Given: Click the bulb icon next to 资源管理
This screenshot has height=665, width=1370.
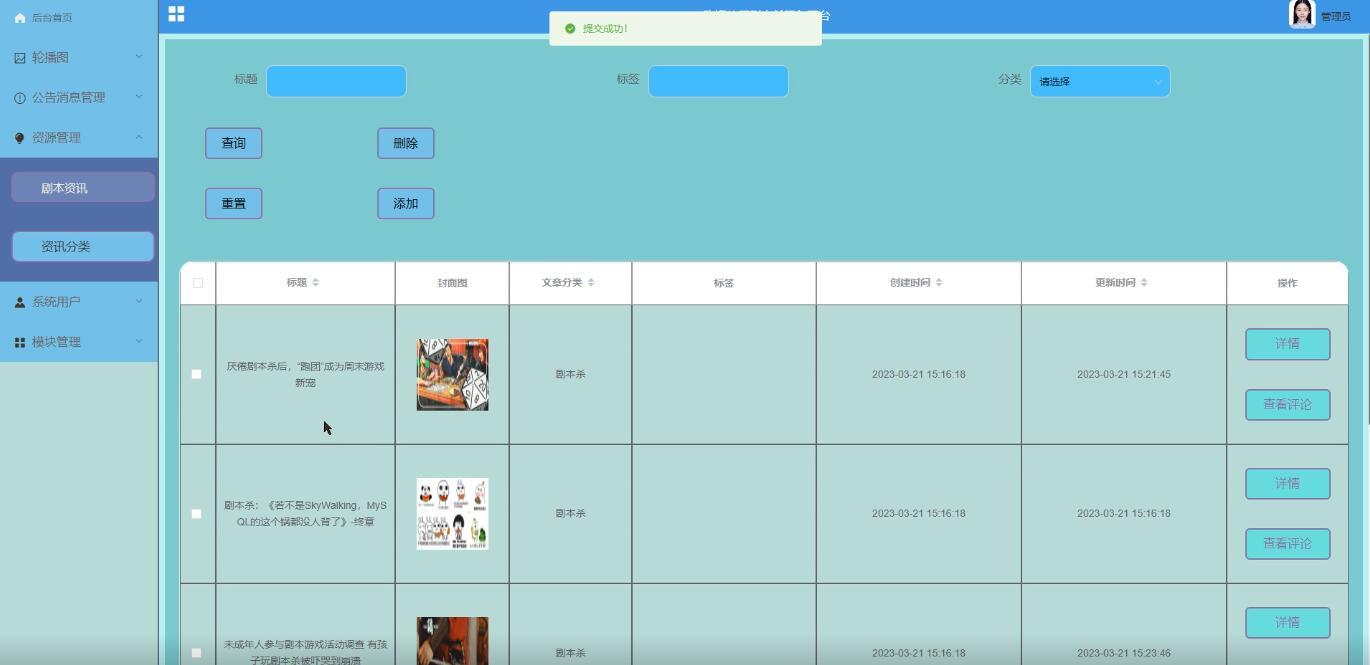Looking at the screenshot, I should coord(20,138).
